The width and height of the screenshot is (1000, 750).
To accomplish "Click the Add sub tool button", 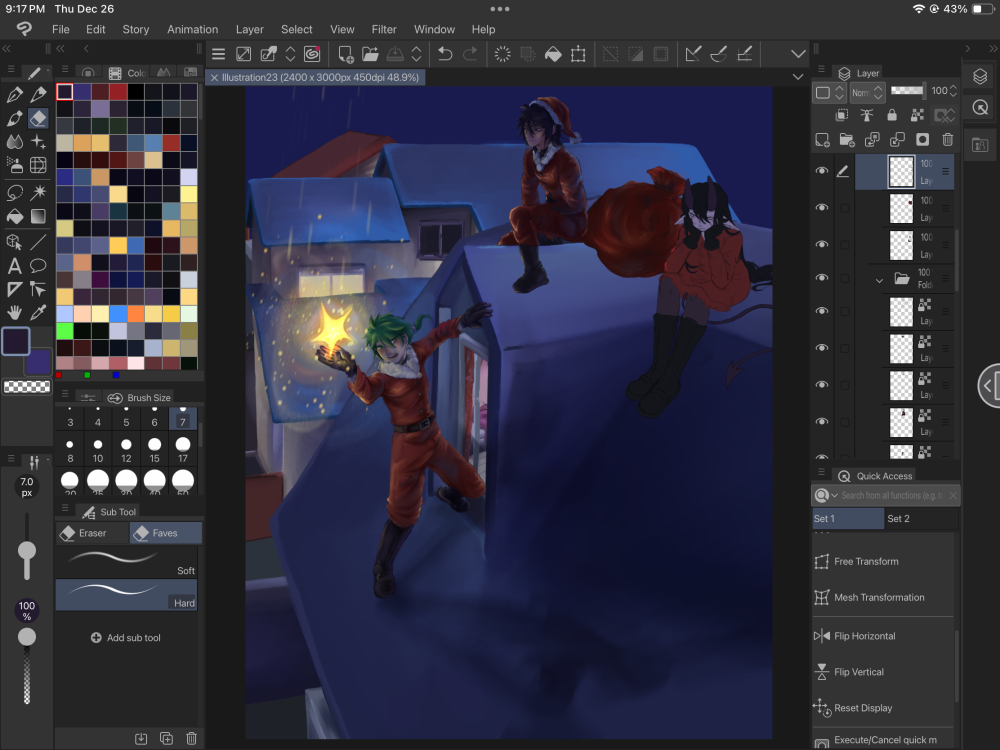I will click(x=126, y=638).
